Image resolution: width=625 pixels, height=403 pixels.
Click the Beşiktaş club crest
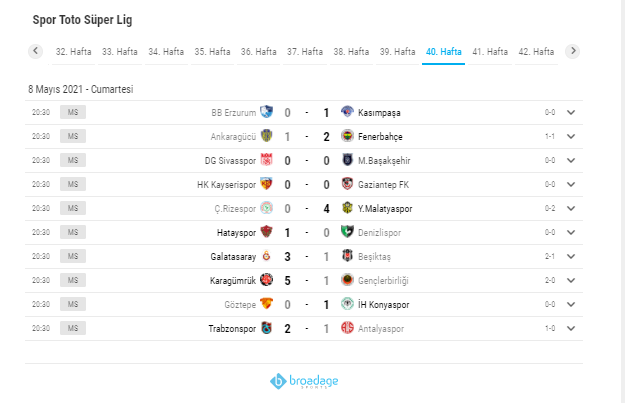click(x=347, y=256)
